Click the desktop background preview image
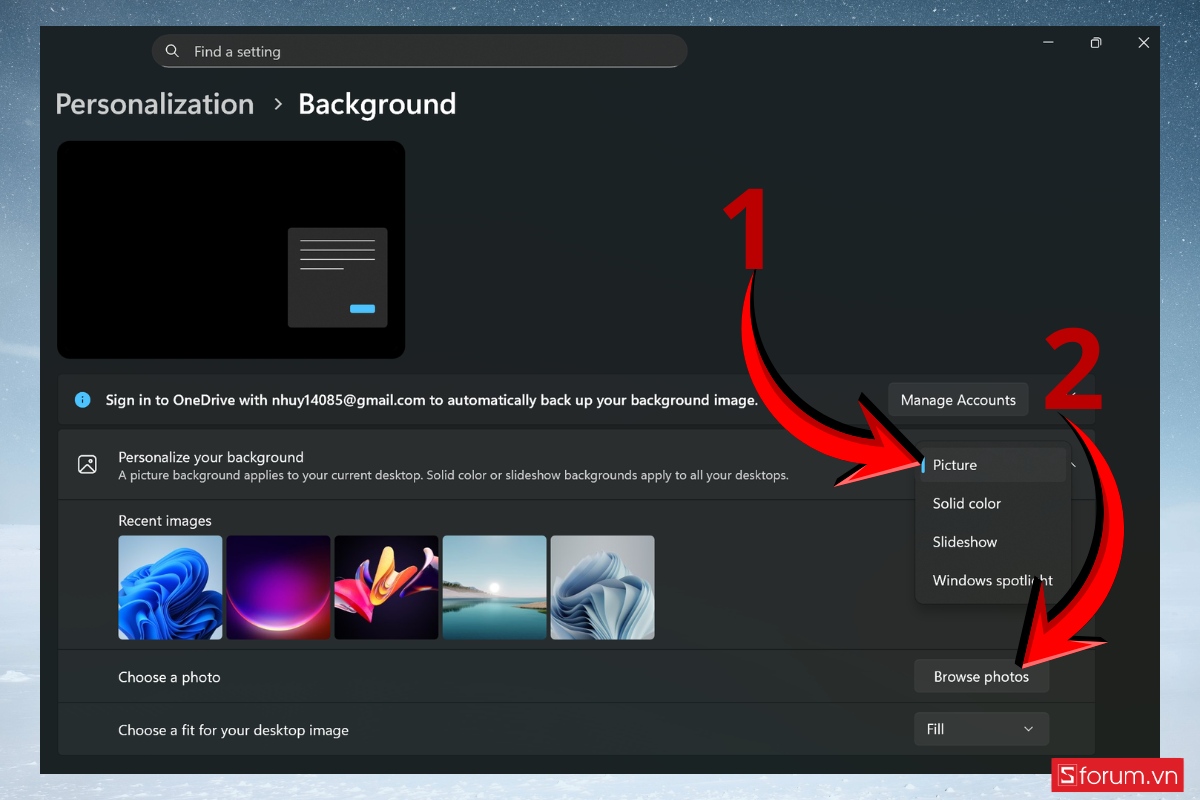1200x800 pixels. coord(231,250)
